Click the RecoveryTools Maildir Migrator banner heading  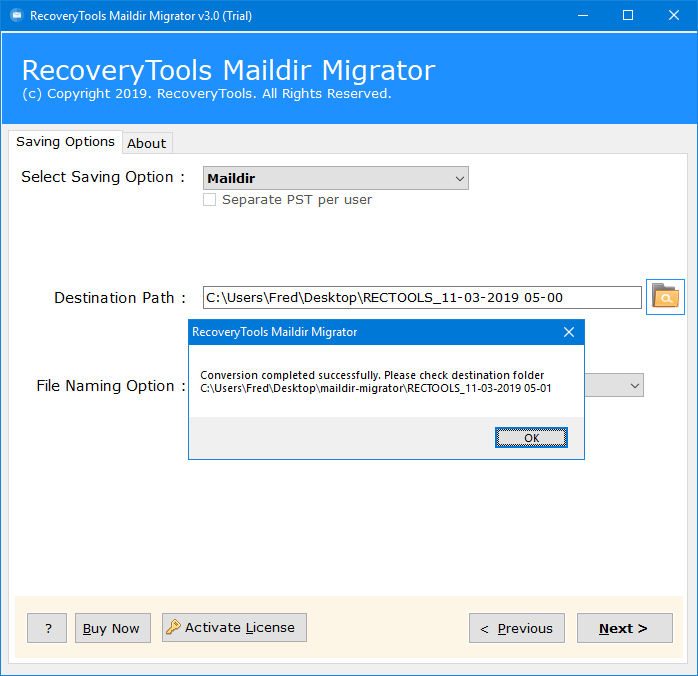coord(229,70)
